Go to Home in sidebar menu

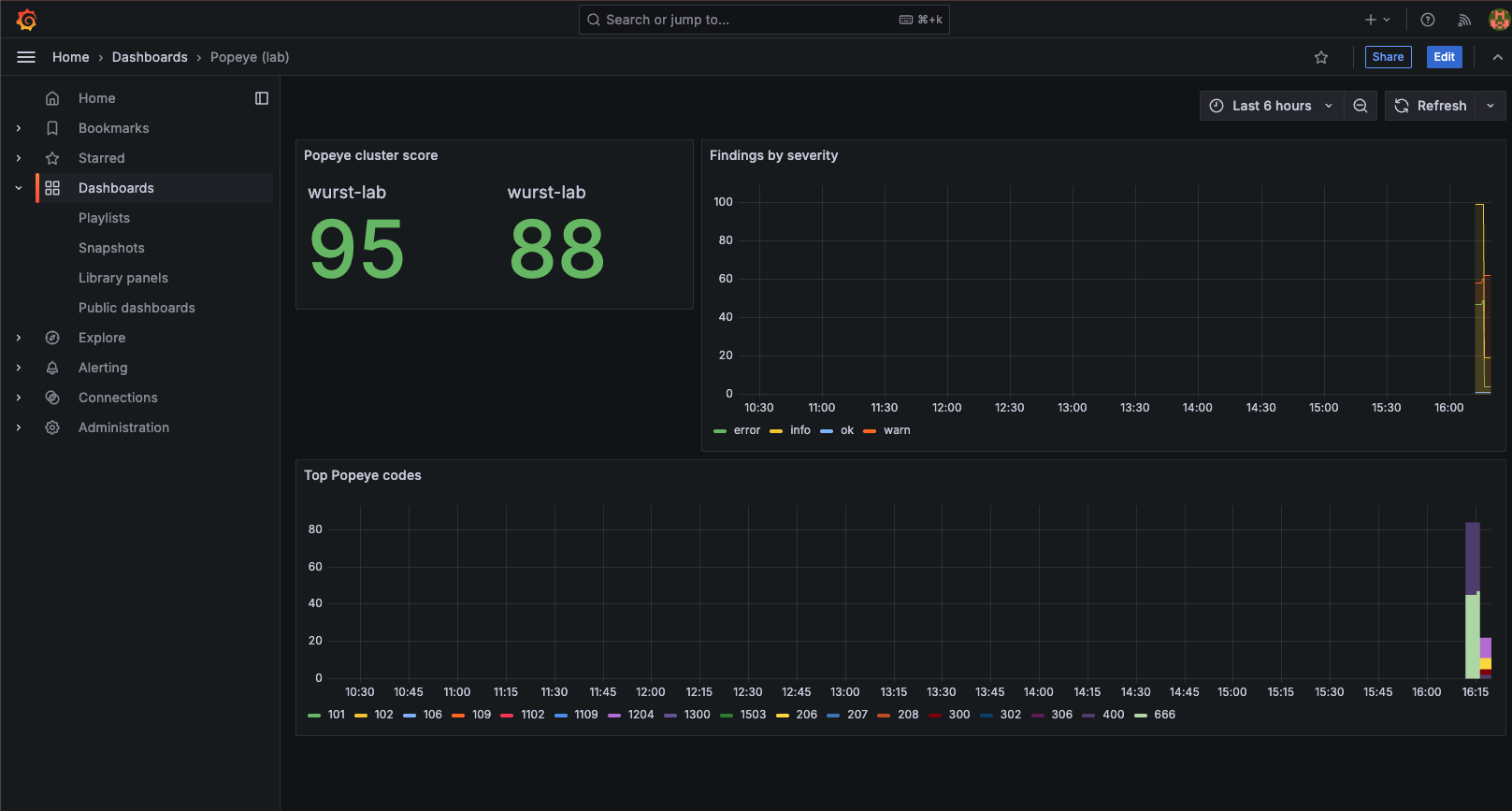click(96, 98)
